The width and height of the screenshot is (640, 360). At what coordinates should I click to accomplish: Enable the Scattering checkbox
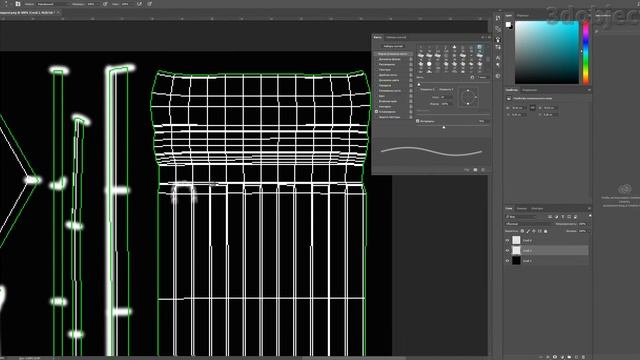point(376,64)
